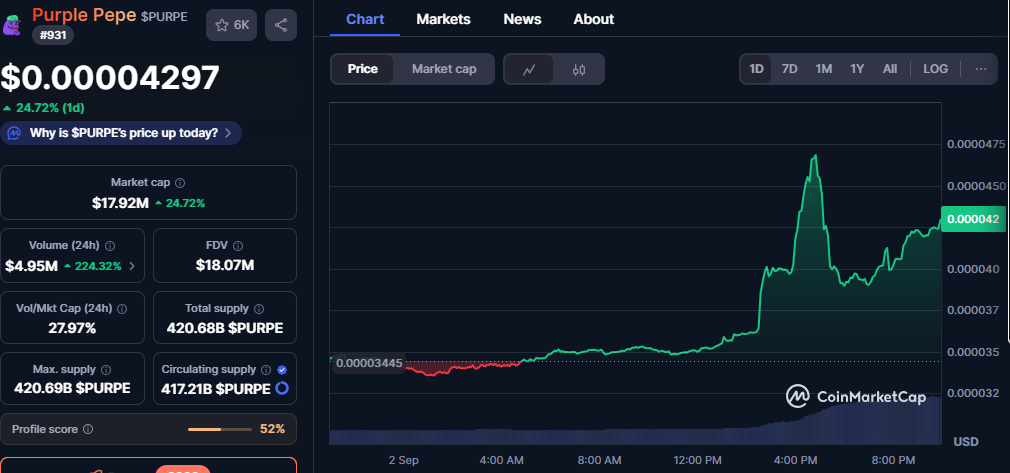Click the Profile score info icon
Screen dimensions: 1010x473
click(x=88, y=429)
